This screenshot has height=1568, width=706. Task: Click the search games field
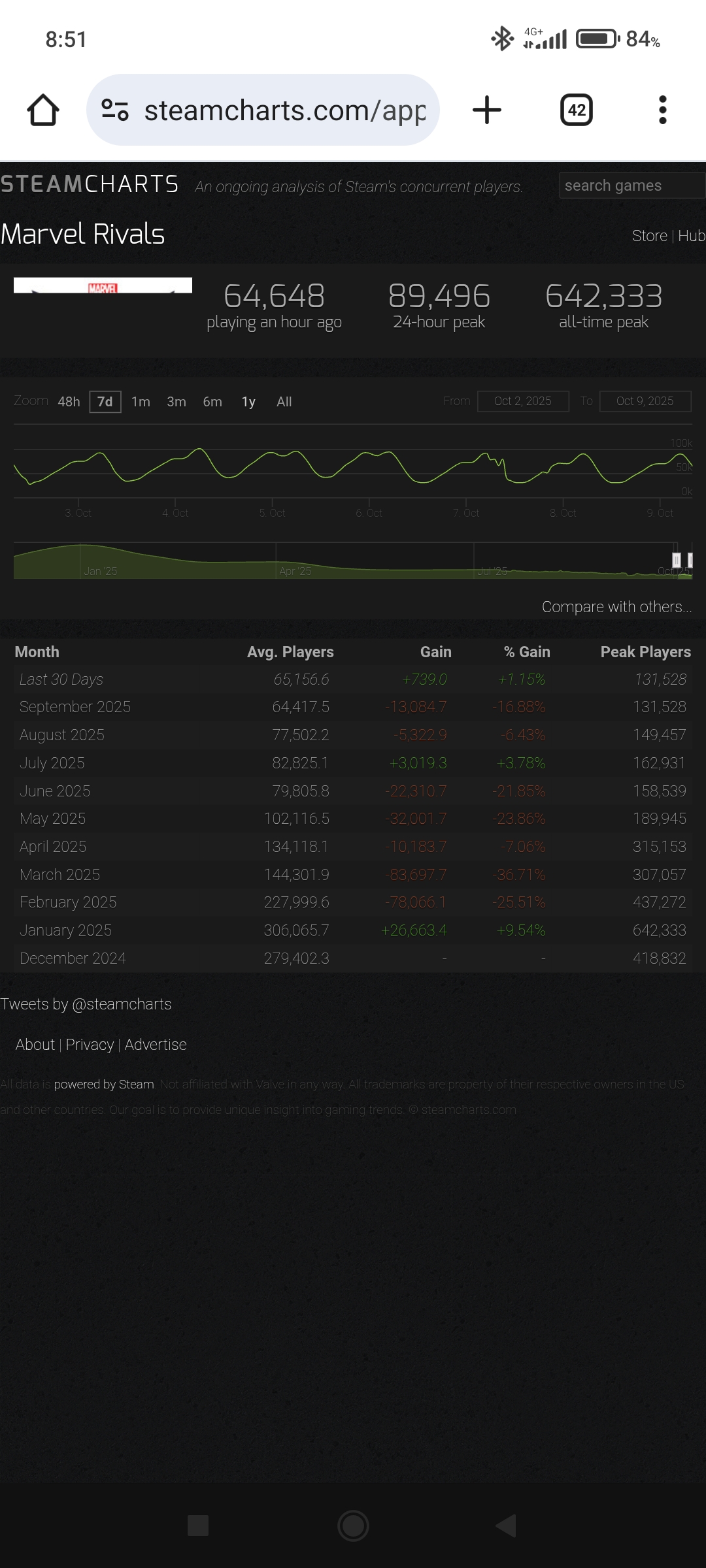pyautogui.click(x=632, y=186)
